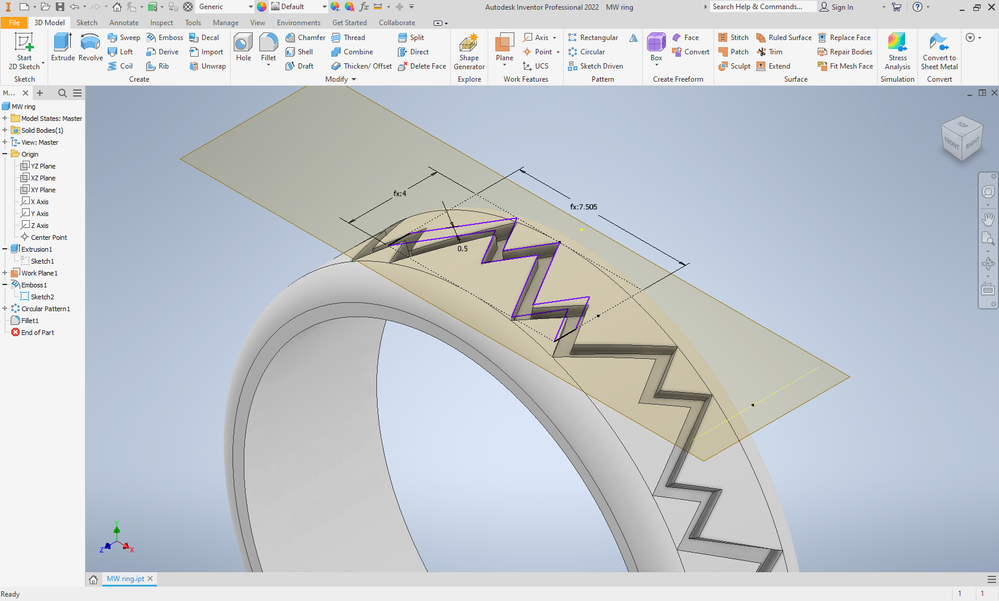Viewport: 999px width, 601px height.
Task: Expand the Work Plane1 node
Action: tap(5, 273)
